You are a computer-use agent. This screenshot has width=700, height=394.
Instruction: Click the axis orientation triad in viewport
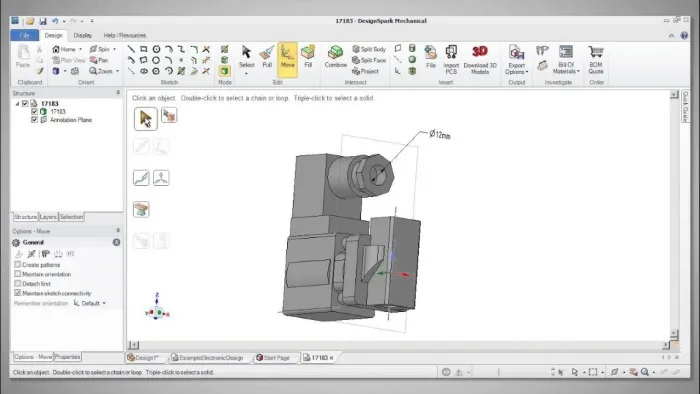[x=157, y=307]
